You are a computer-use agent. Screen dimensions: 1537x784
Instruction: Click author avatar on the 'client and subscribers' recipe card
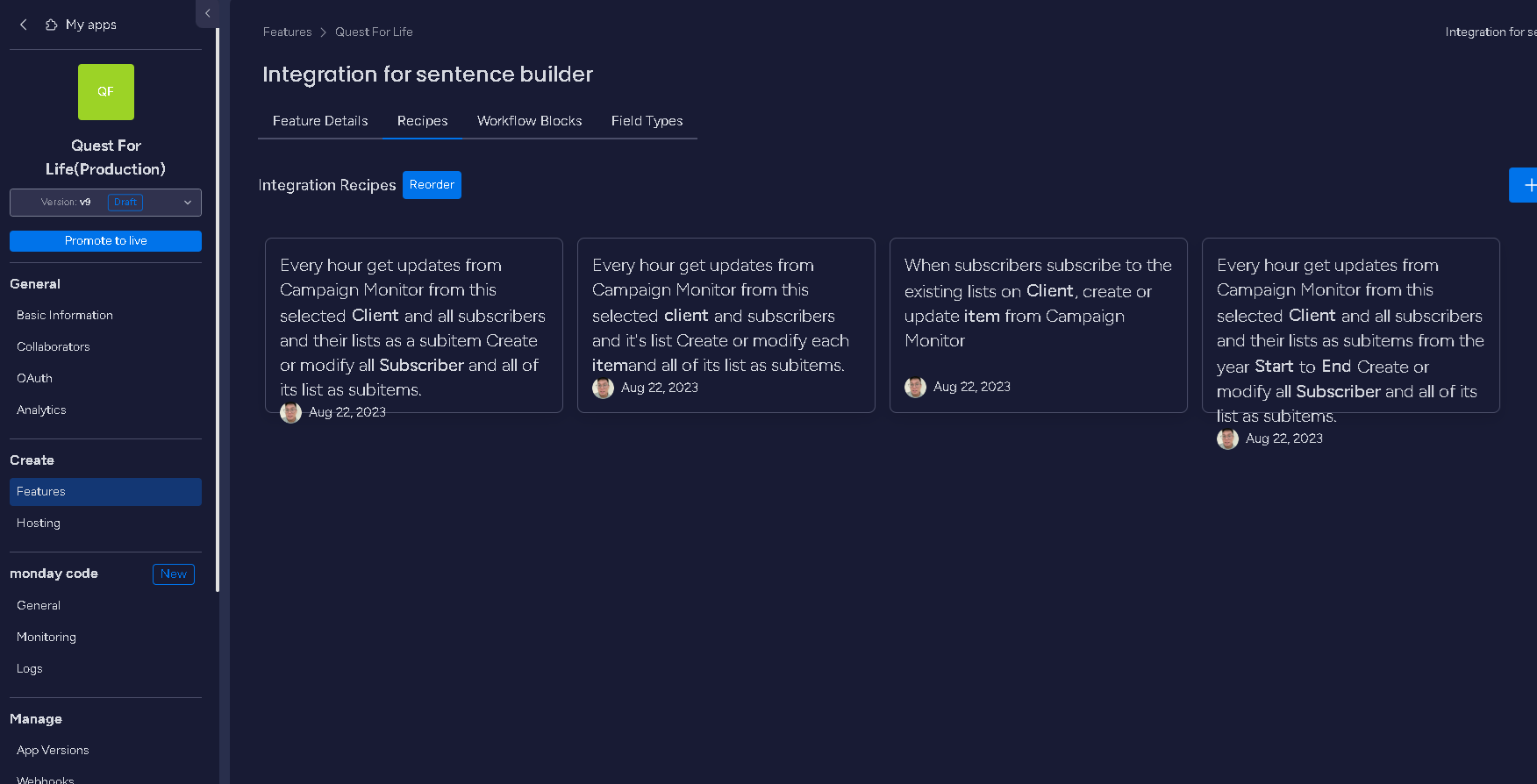(603, 388)
